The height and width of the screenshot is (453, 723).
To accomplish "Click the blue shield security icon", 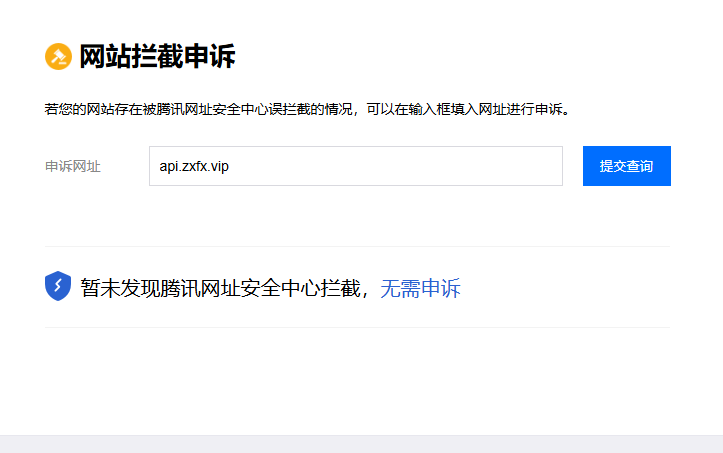I will [x=58, y=286].
